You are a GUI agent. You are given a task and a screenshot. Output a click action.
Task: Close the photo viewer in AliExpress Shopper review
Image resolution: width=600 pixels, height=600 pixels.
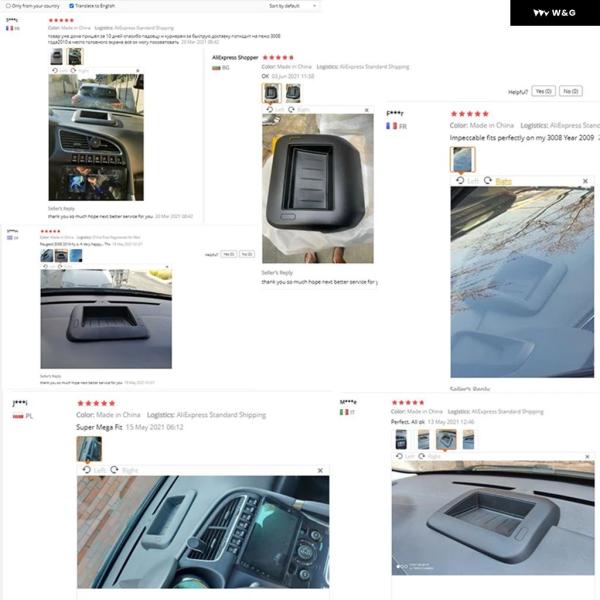(x=367, y=110)
